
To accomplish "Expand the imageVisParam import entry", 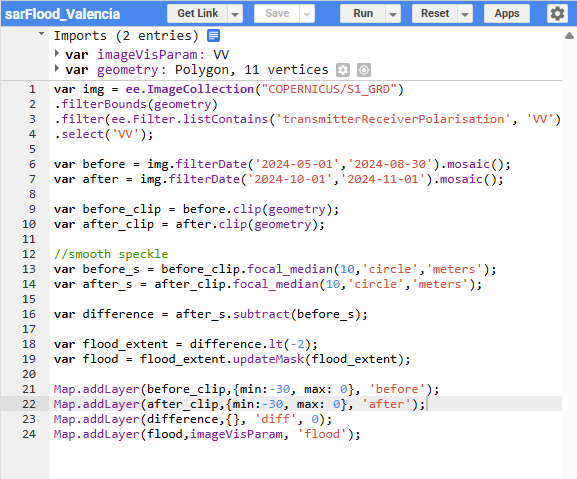I will click(x=57, y=54).
